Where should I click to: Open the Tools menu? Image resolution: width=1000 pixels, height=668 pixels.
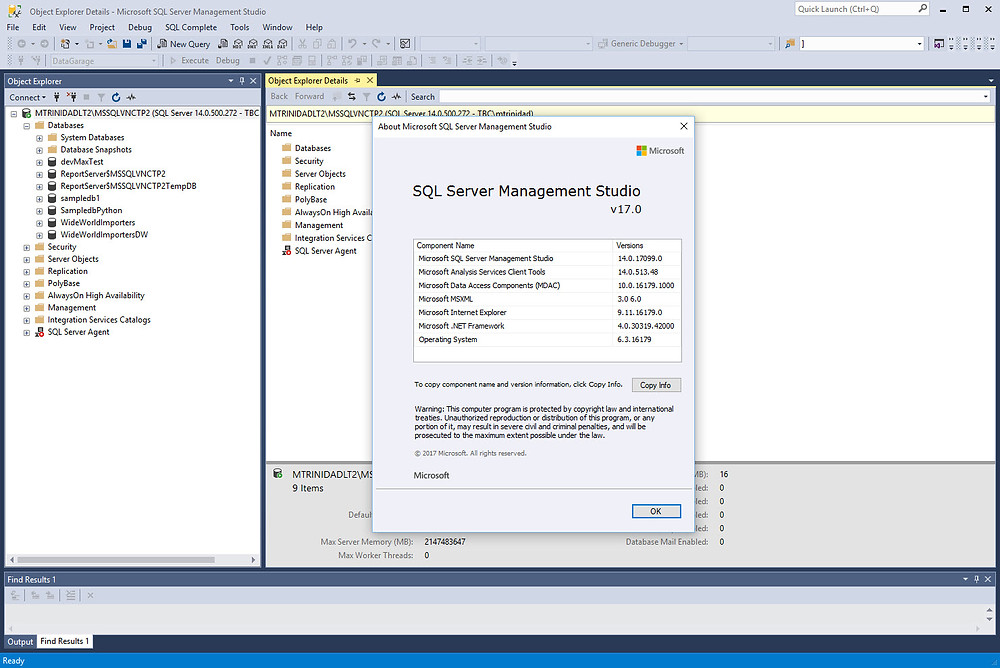(x=240, y=27)
